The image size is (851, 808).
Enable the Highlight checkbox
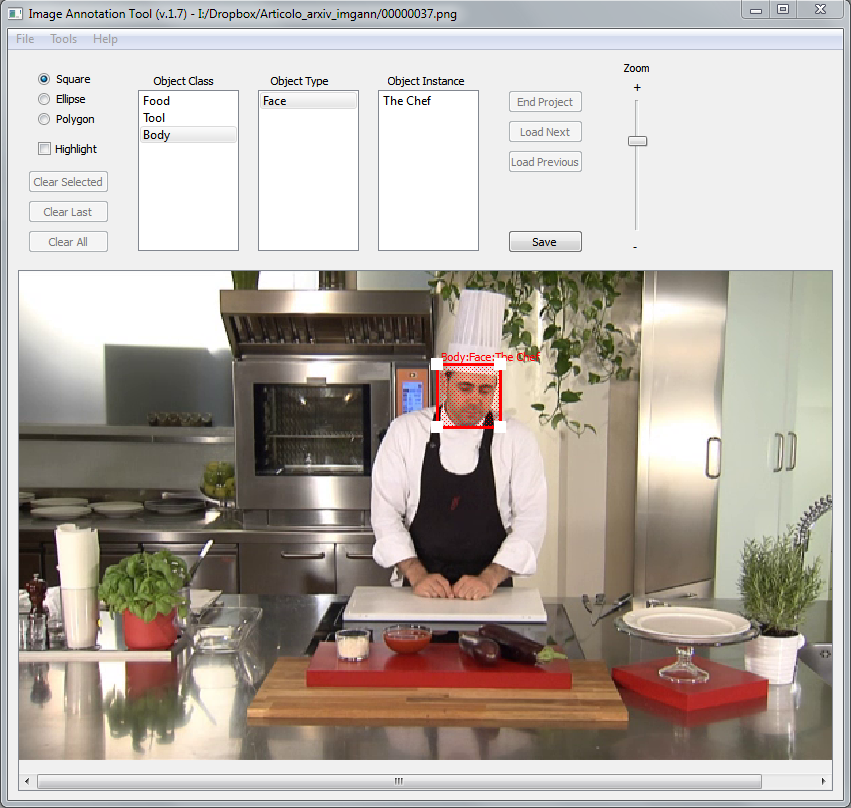pyautogui.click(x=44, y=149)
